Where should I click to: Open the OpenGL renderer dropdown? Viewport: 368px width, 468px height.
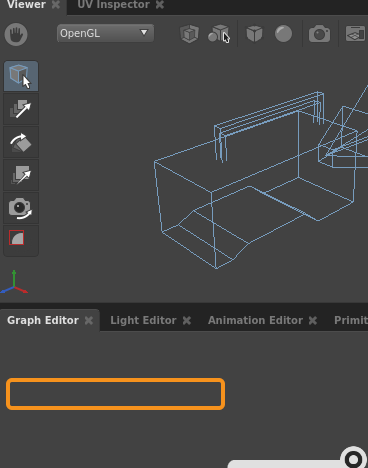point(105,33)
